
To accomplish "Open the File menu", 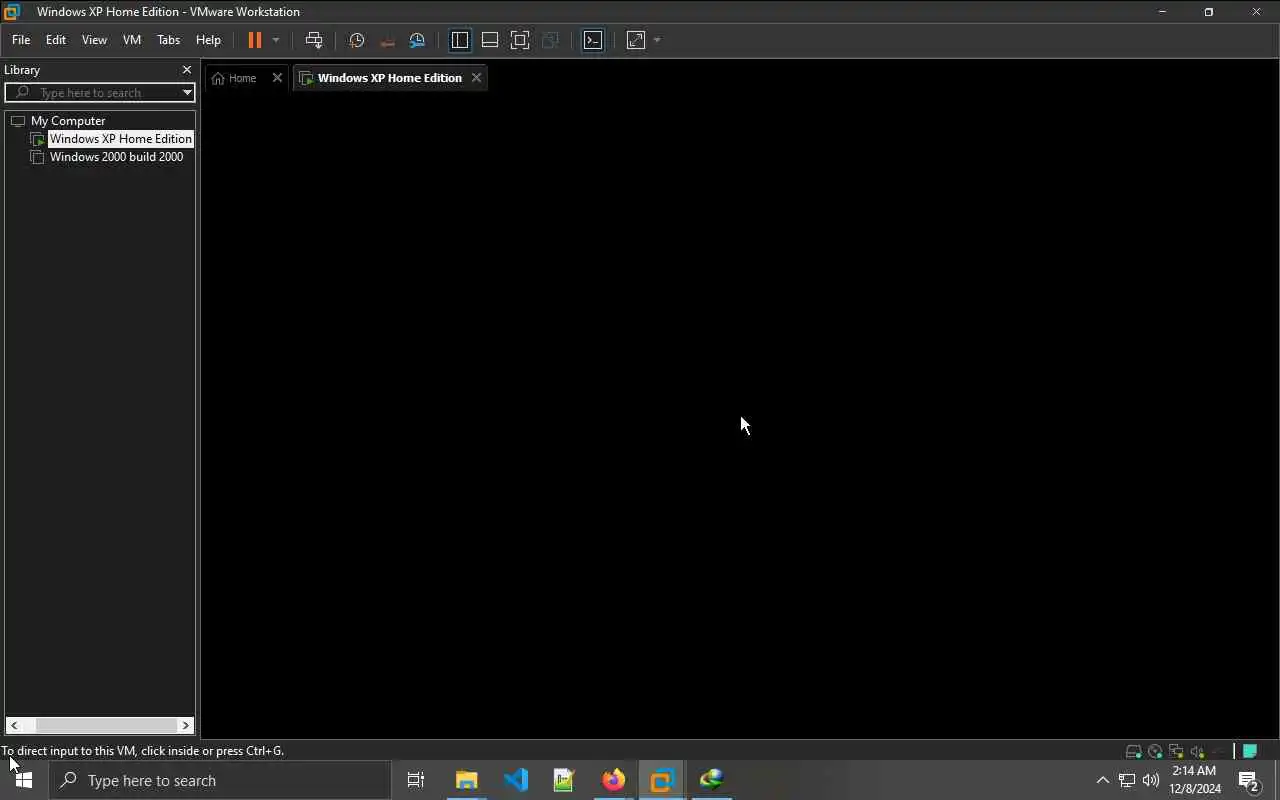I will [x=21, y=40].
